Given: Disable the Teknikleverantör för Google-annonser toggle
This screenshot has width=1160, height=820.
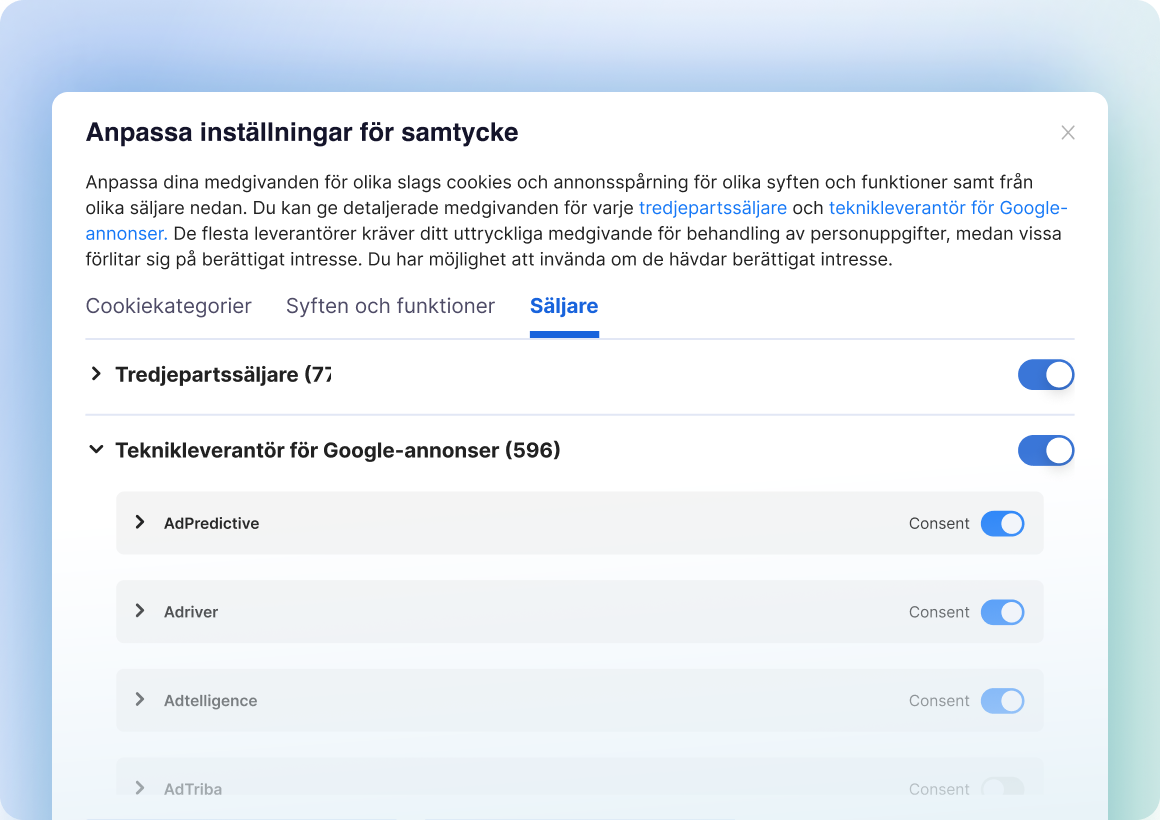Looking at the screenshot, I should pos(1045,451).
